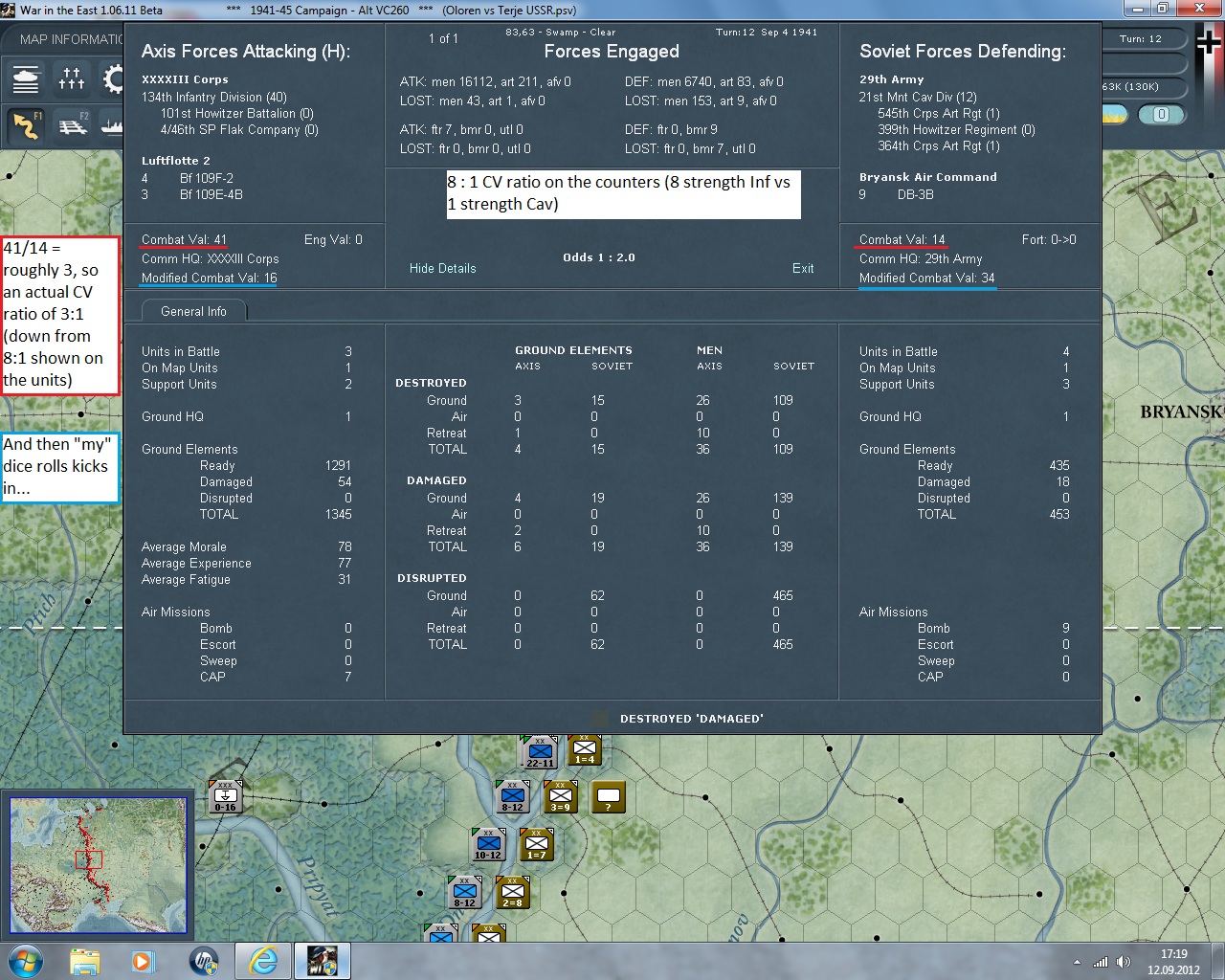Click Axis Combat Val: 41
This screenshot has height=980, width=1225.
point(184,240)
